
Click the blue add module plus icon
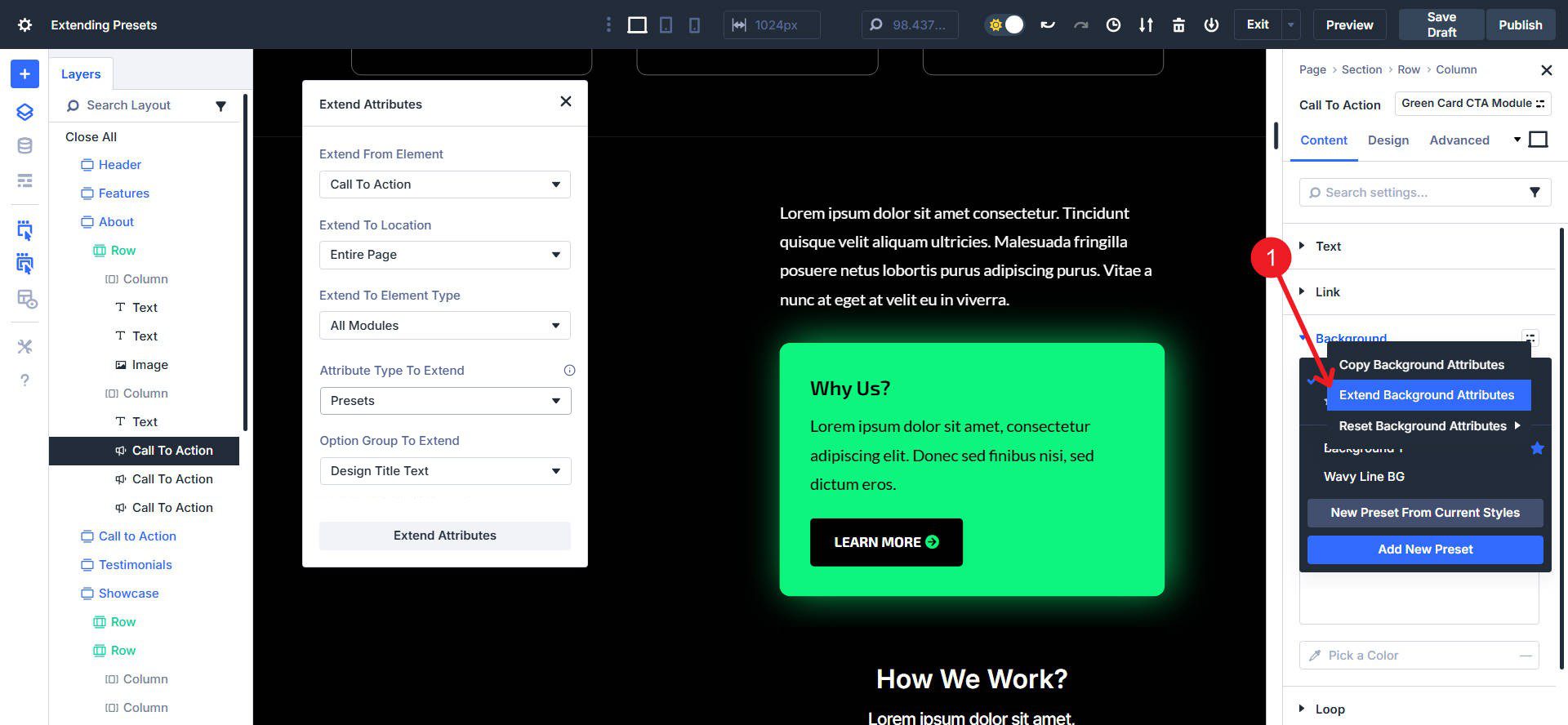[24, 74]
